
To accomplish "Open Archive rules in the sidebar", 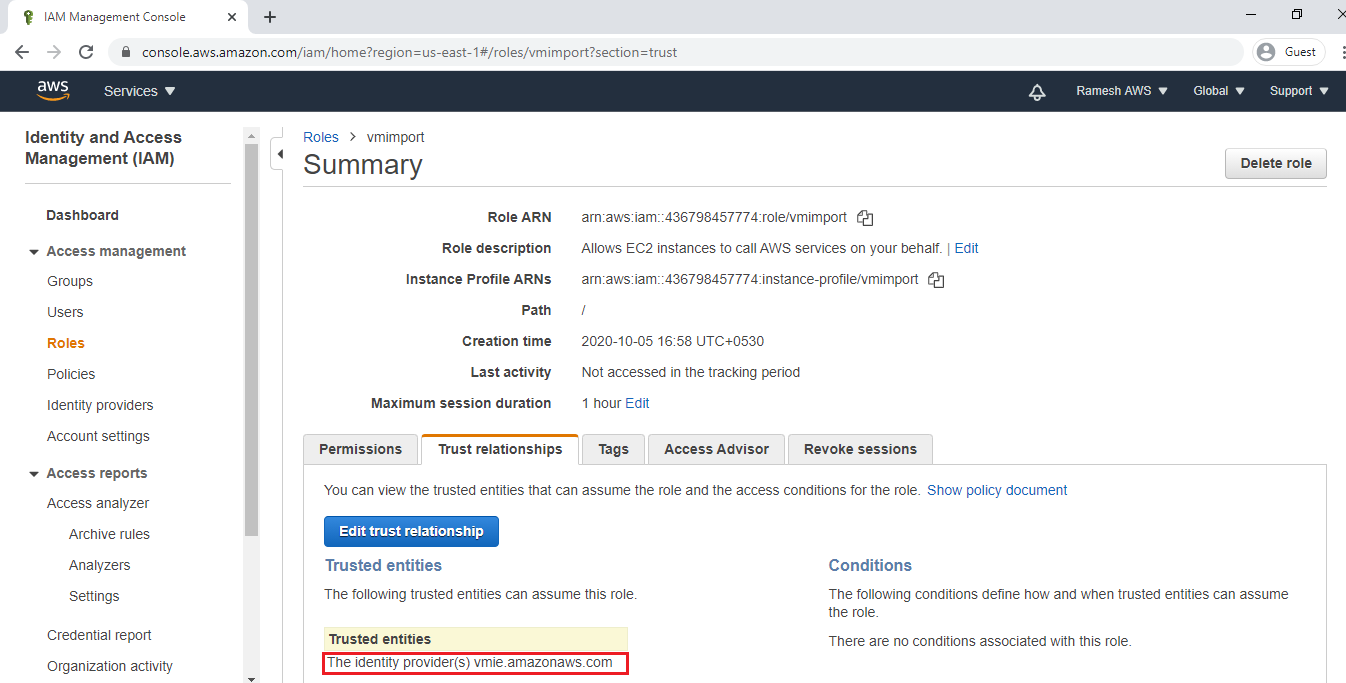I will pos(109,535).
